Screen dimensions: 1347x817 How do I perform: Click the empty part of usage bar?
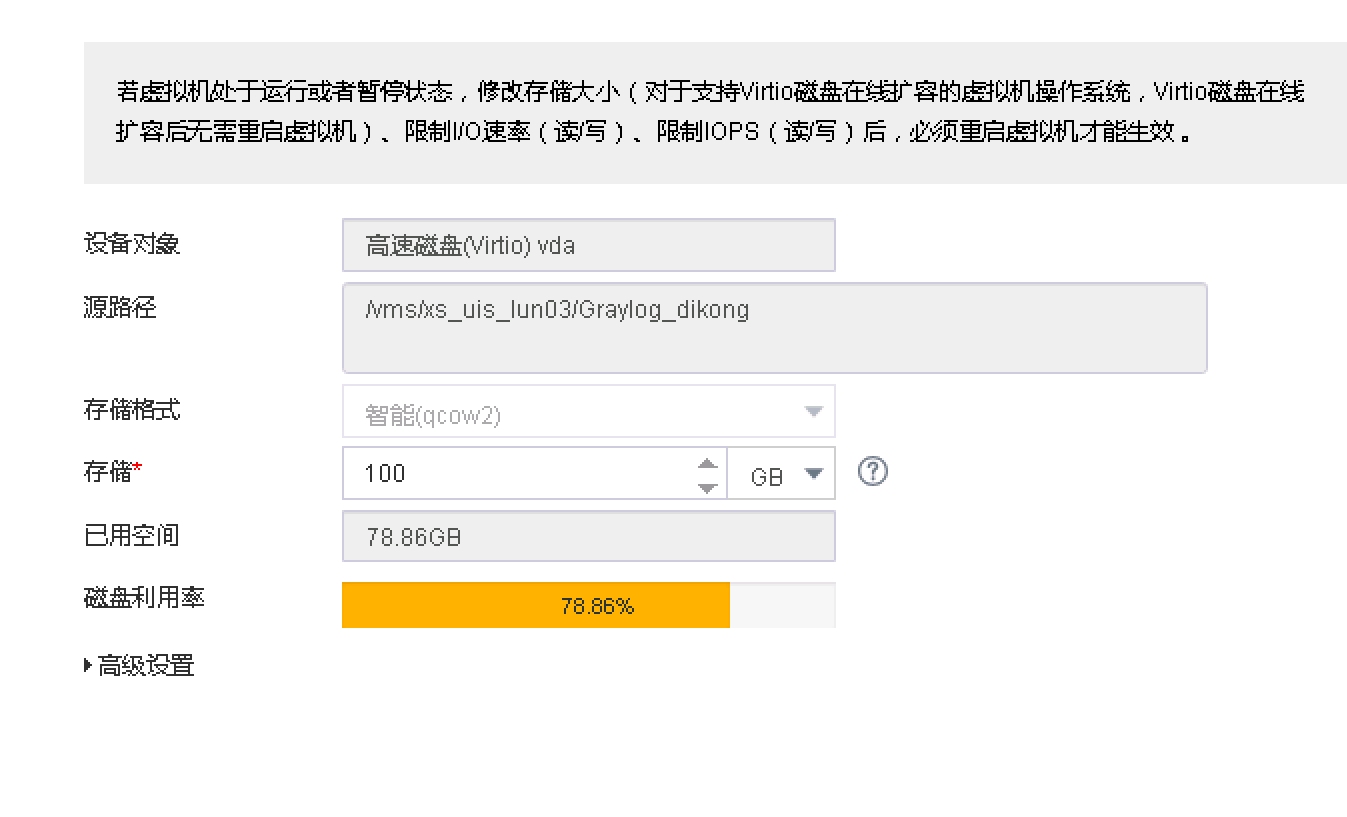click(x=782, y=606)
